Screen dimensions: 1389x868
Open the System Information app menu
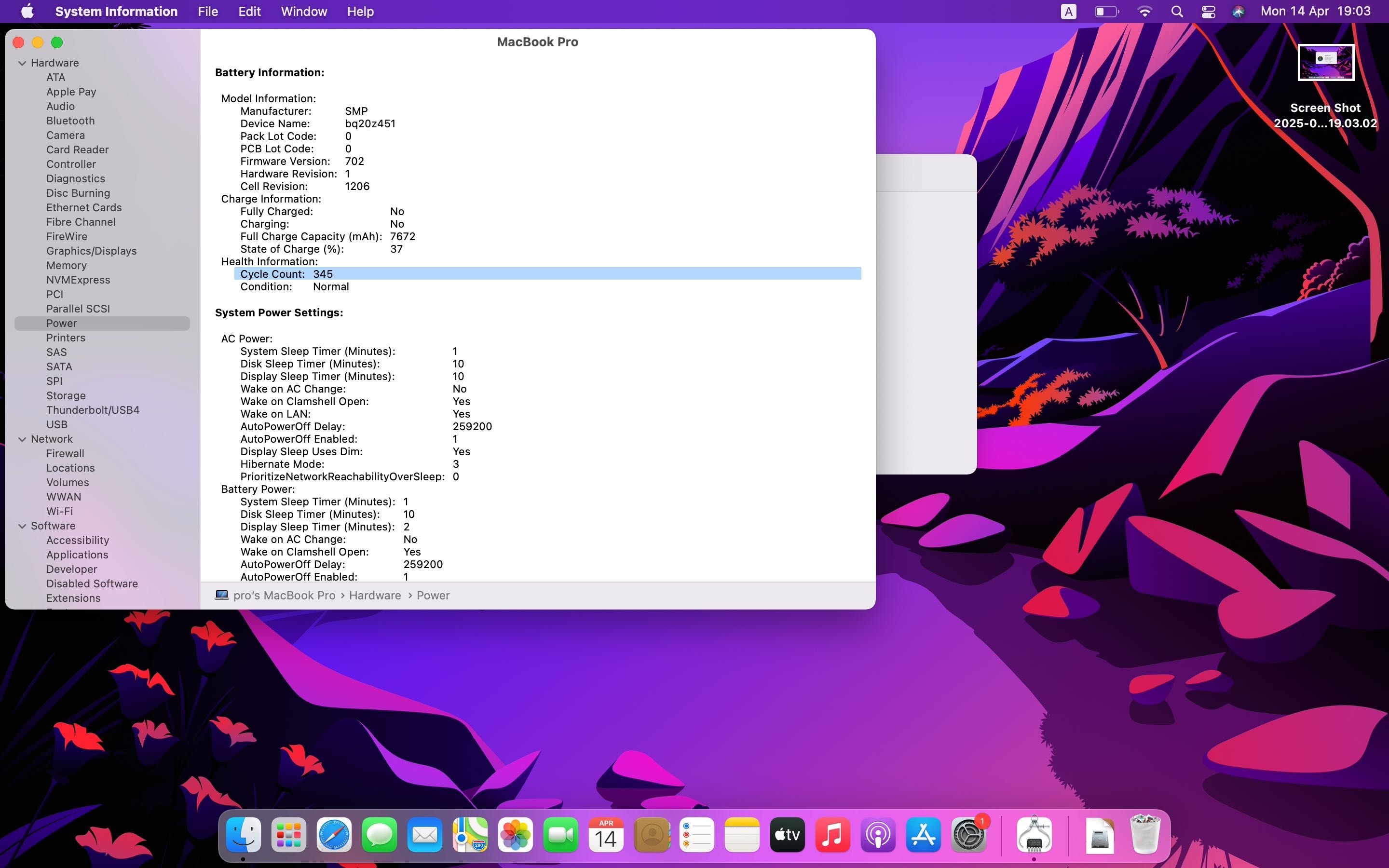tap(116, 12)
